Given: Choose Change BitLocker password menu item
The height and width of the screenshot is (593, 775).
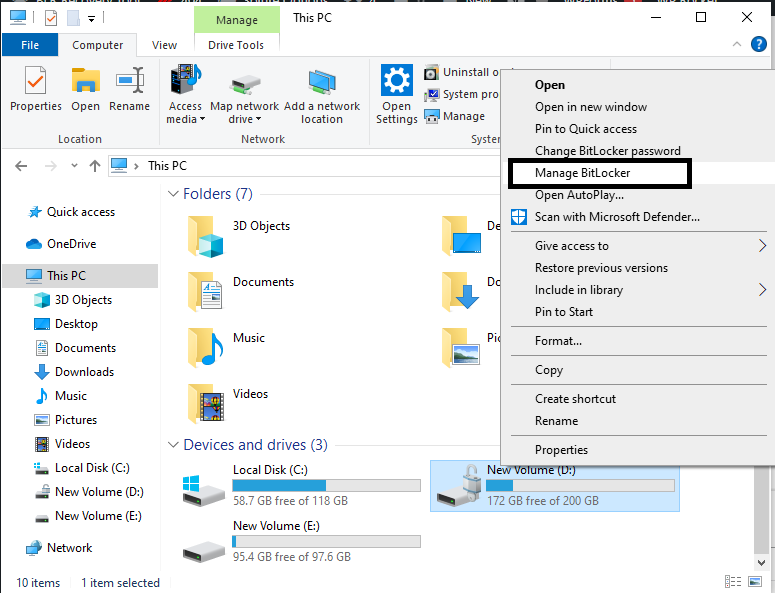Looking at the screenshot, I should (x=607, y=151).
